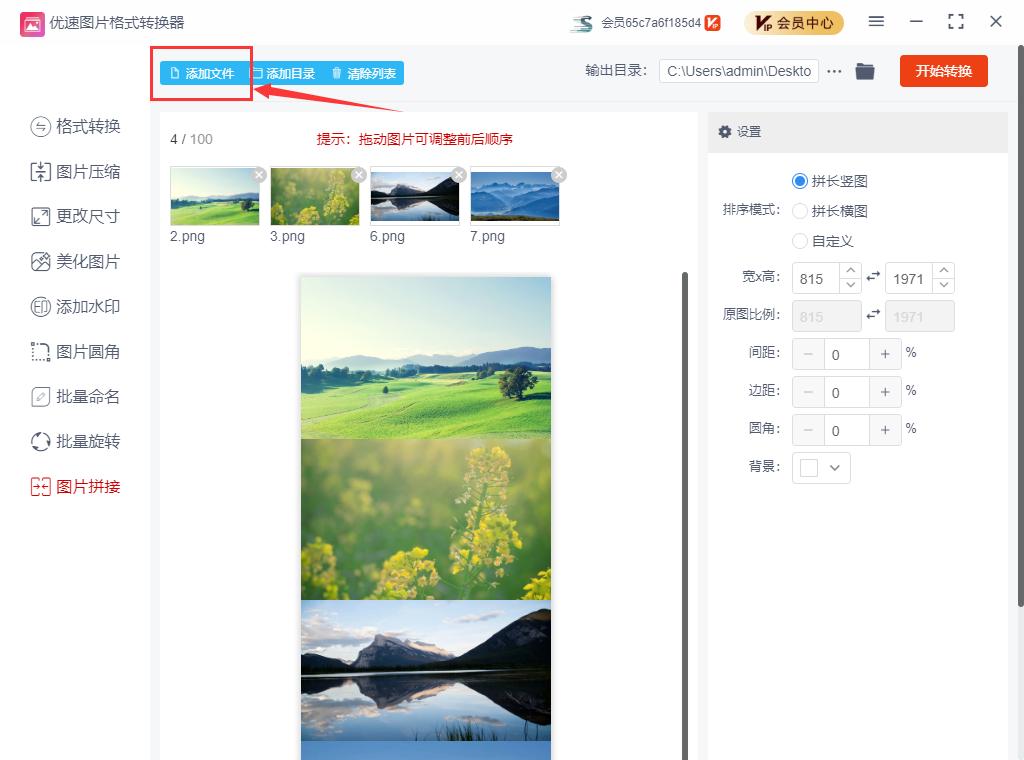Screen dimensions: 1024x760
Task: Expand the output directory browse menu
Action: tap(835, 71)
